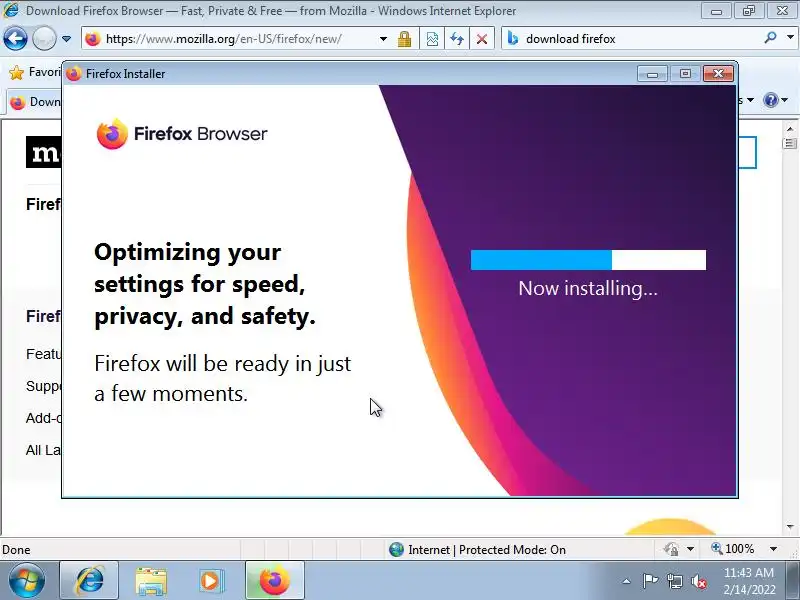The height and width of the screenshot is (600, 800).
Task: Click the Compatibility View icon
Action: click(x=432, y=39)
